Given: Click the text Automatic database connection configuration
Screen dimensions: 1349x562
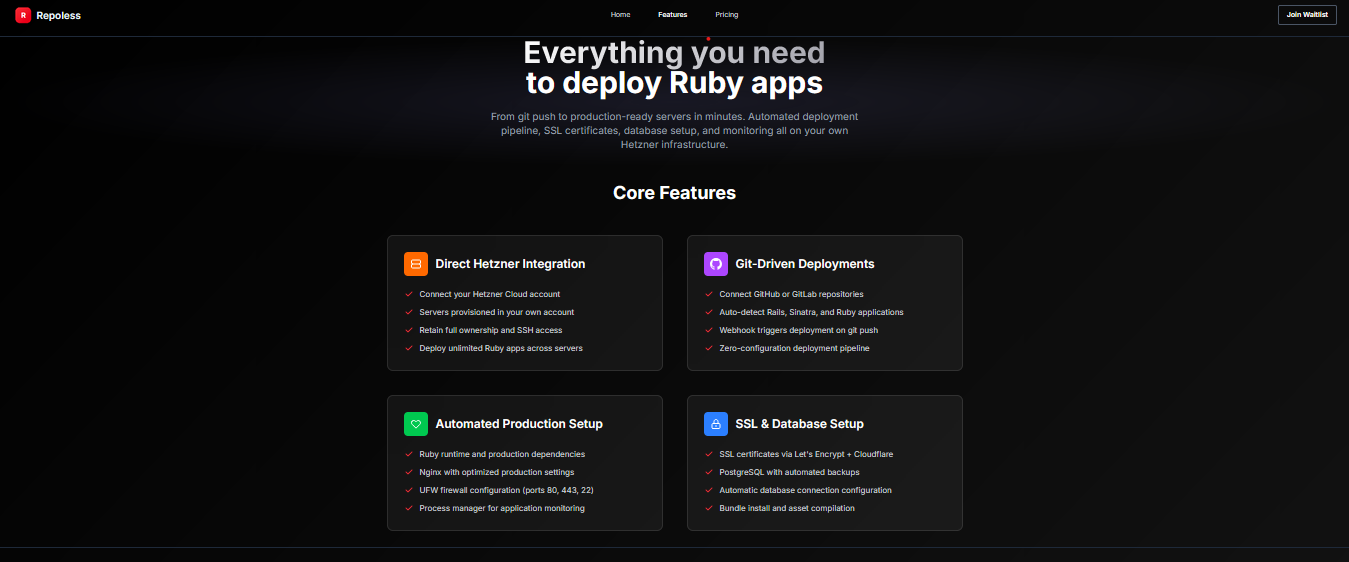Looking at the screenshot, I should [805, 490].
